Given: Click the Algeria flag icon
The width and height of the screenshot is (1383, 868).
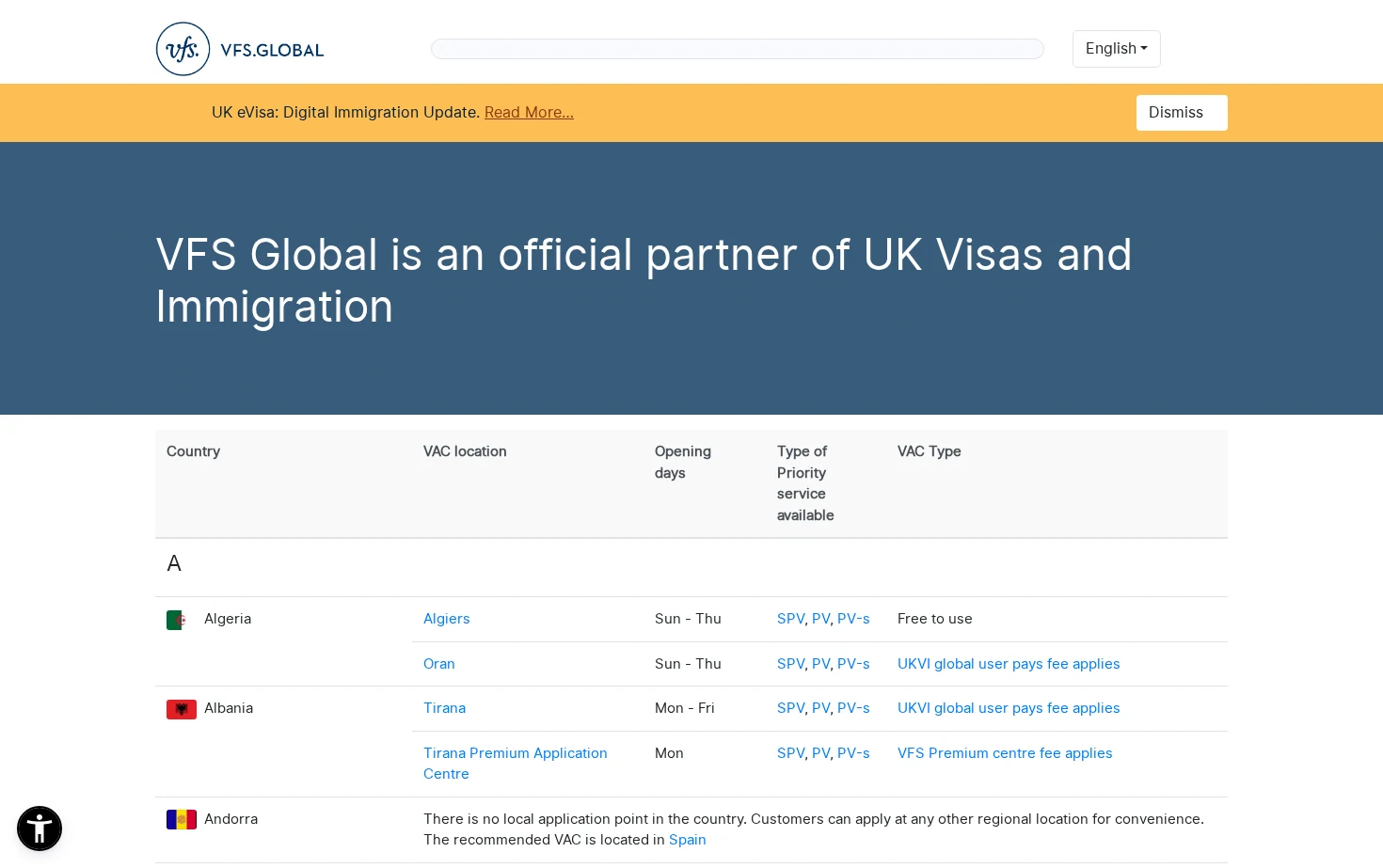Looking at the screenshot, I should pyautogui.click(x=181, y=620).
